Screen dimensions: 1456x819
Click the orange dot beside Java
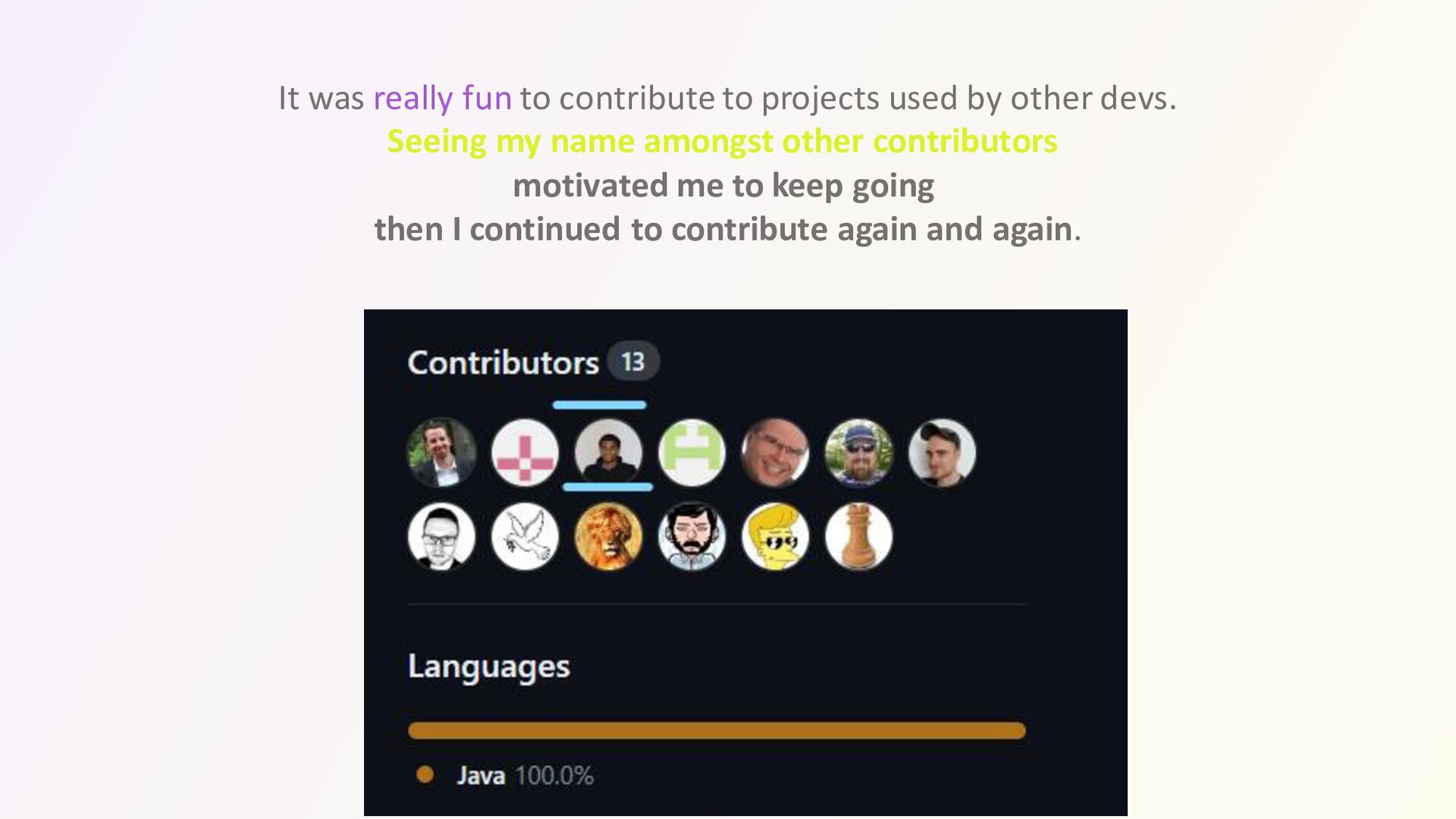point(425,774)
